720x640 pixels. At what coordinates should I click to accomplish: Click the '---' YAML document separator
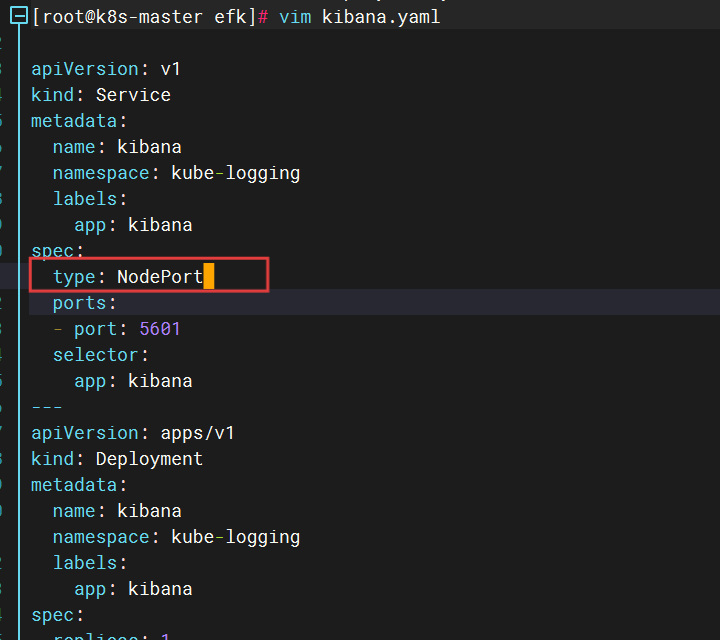click(47, 407)
